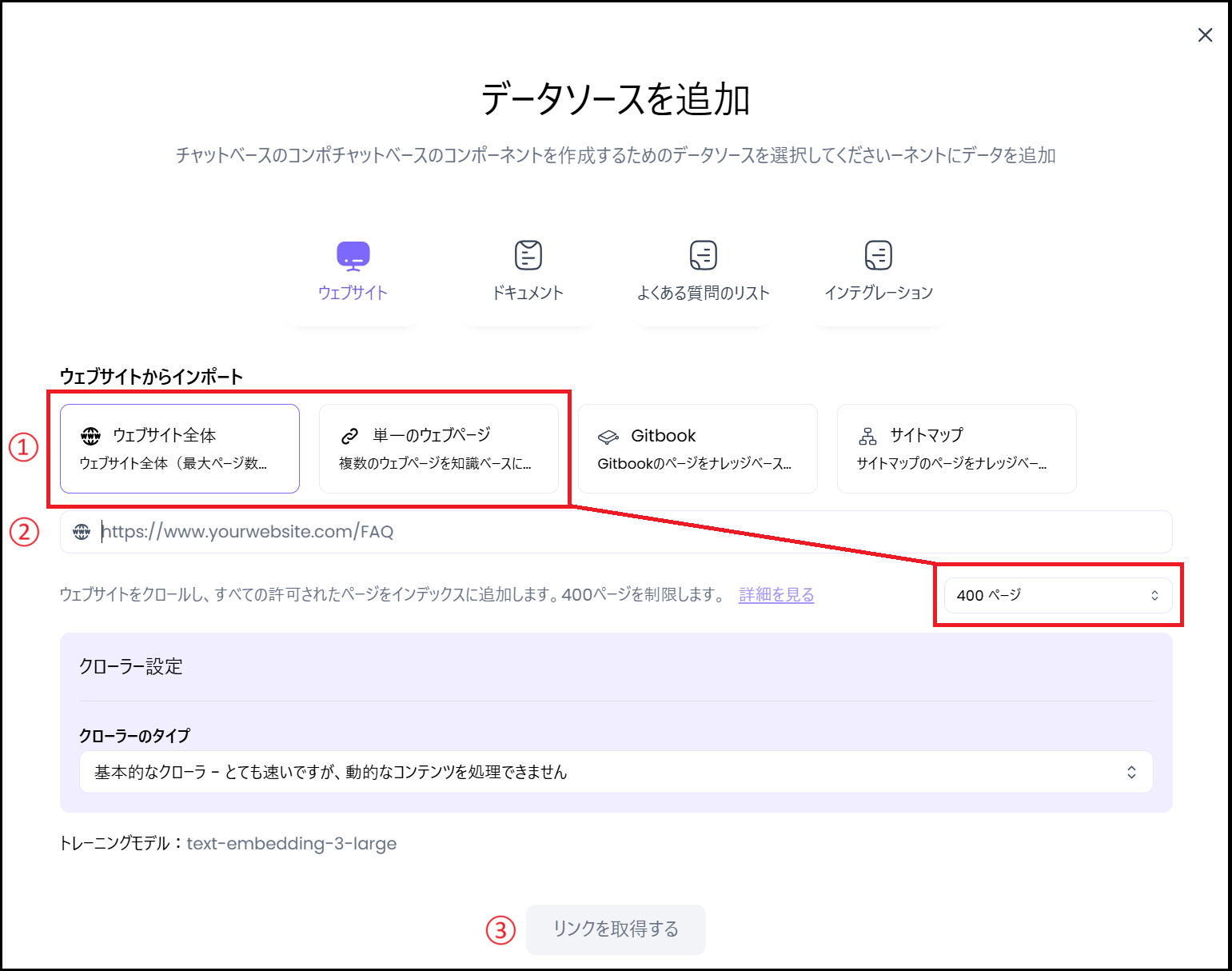Viewport: 1232px width, 971px height.
Task: Open the 400 ページ page limit dropdown
Action: coord(1057,595)
